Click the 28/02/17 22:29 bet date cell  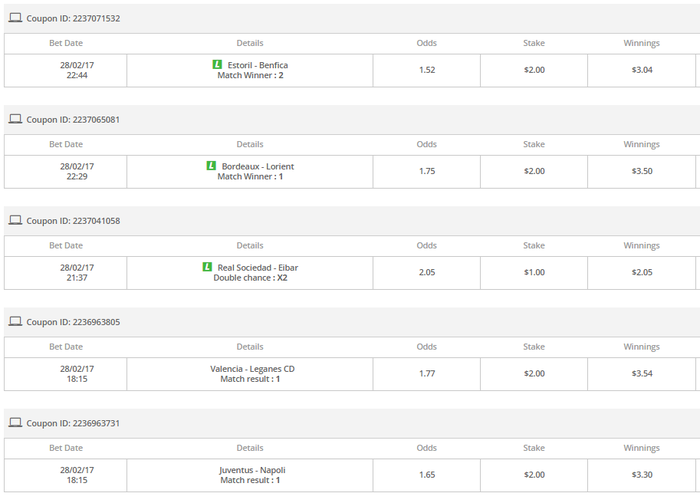pos(77,171)
